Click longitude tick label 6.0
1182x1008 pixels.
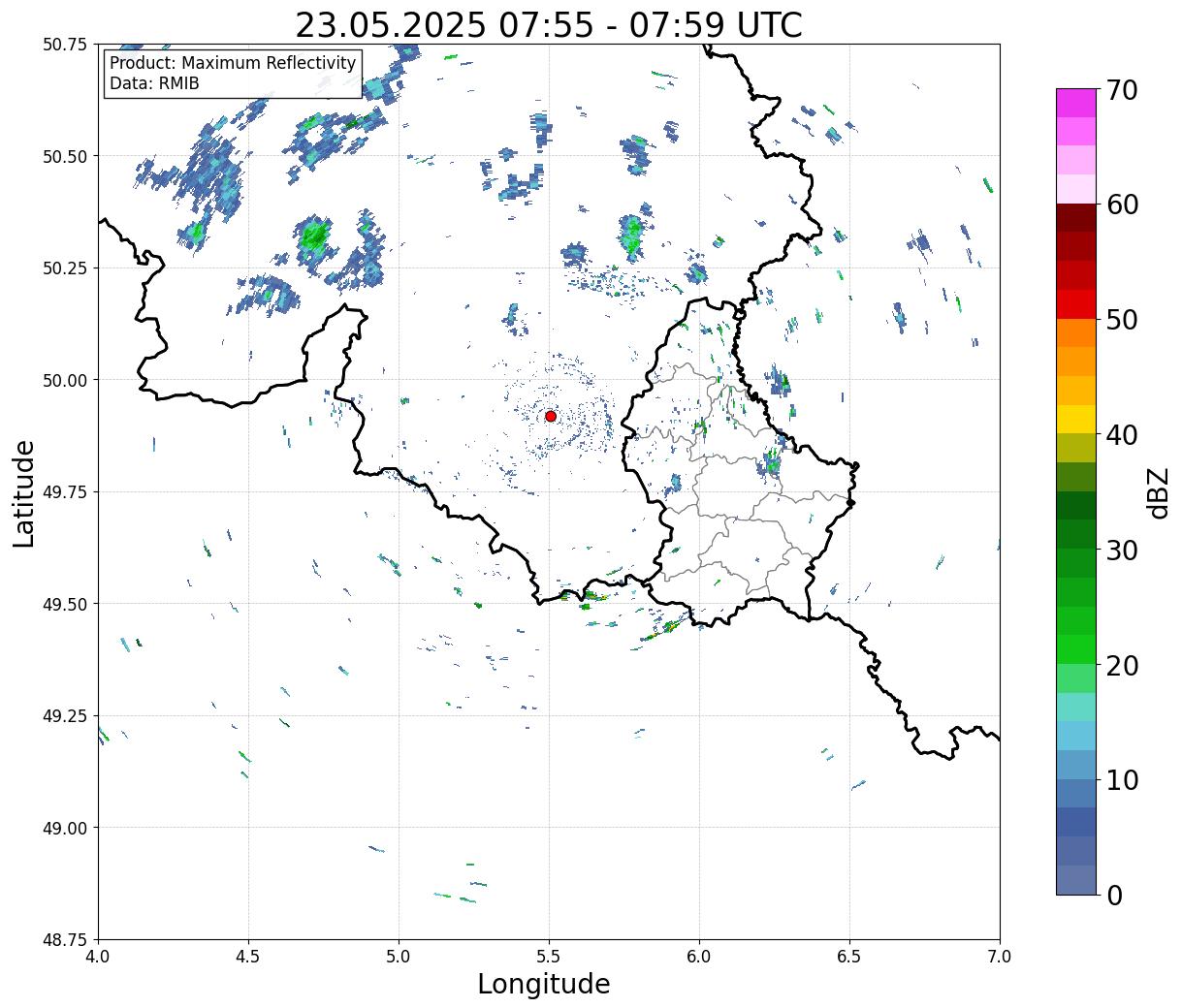tap(699, 957)
